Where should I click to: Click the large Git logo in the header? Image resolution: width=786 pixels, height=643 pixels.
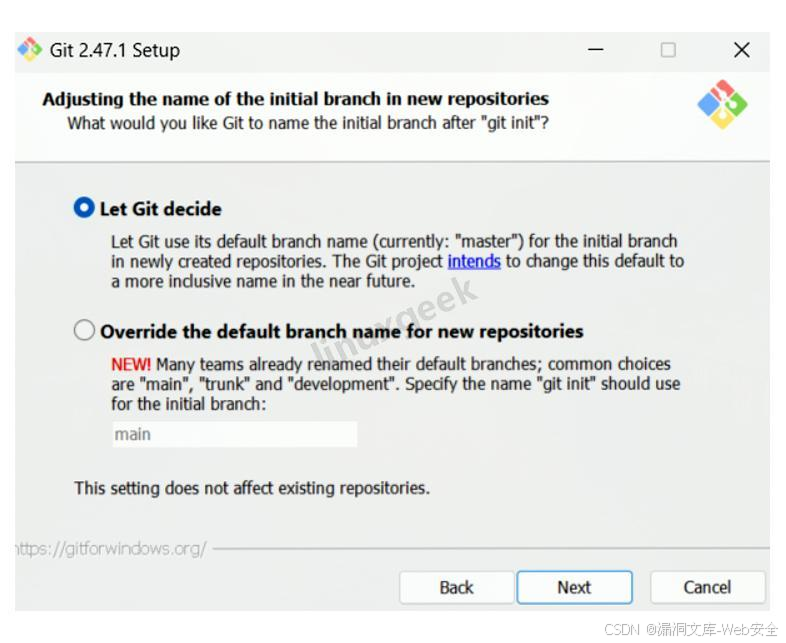point(722,104)
